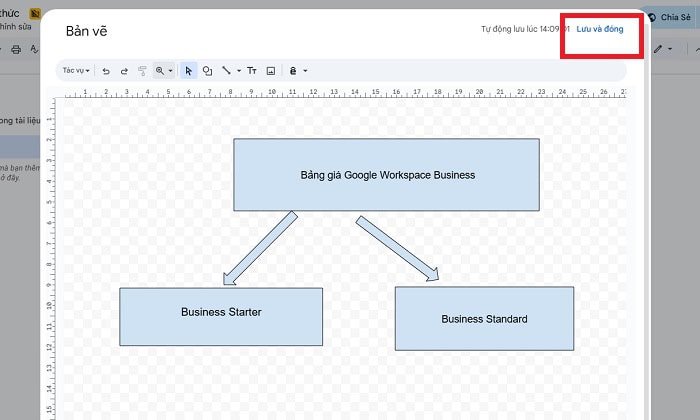Image resolution: width=700 pixels, height=420 pixels.
Task: Click the Redo arrow in drawing toolbar
Action: click(x=124, y=71)
